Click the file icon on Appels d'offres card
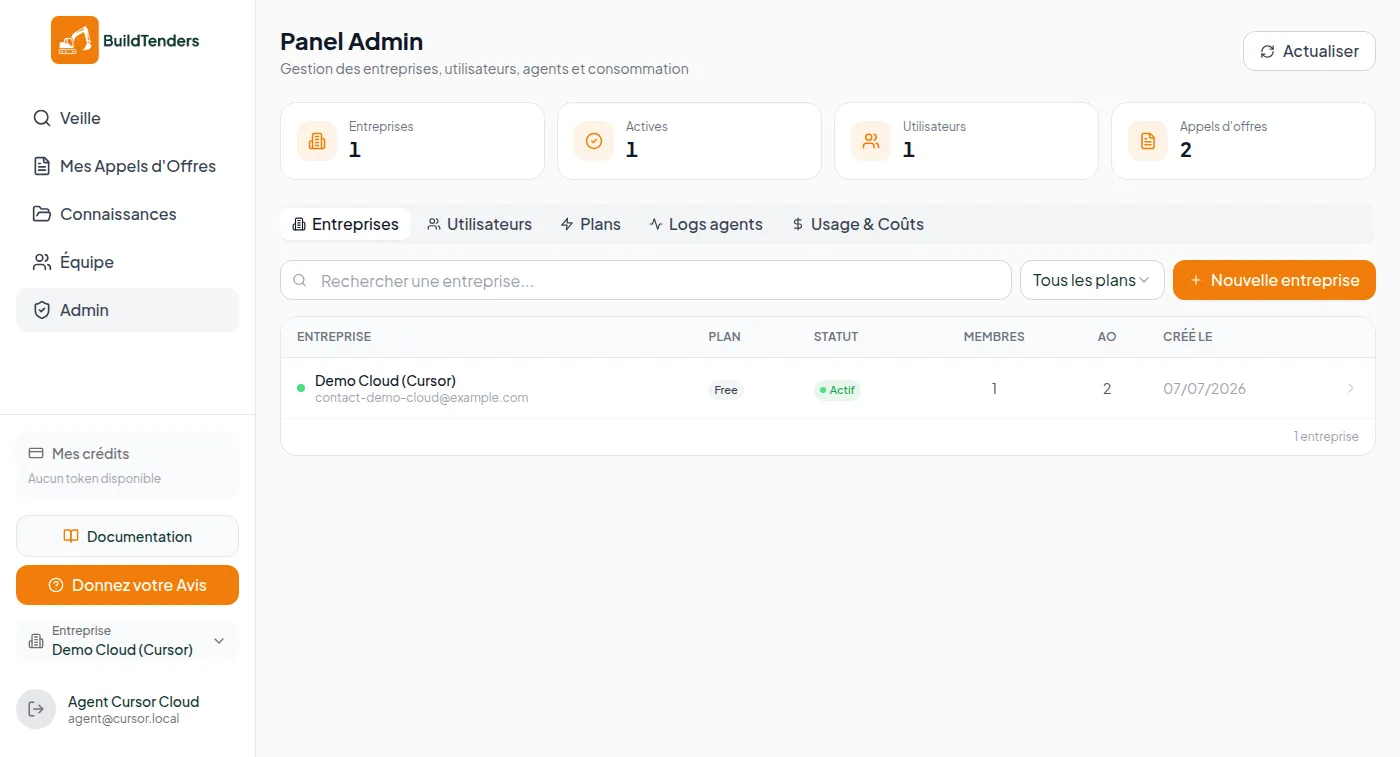Viewport: 1400px width, 757px height. (x=1148, y=141)
